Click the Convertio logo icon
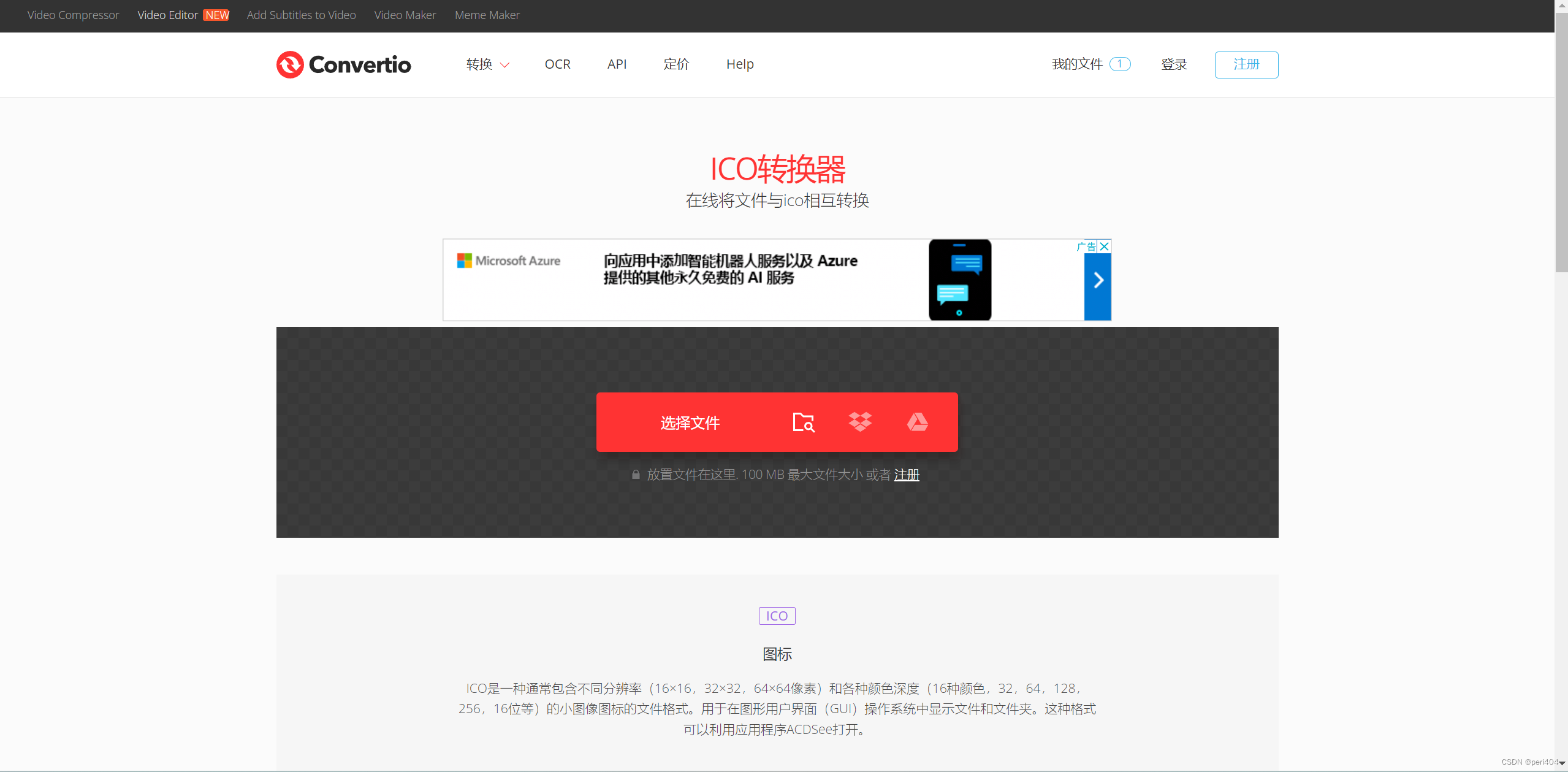The height and width of the screenshot is (772, 1568). tap(290, 64)
